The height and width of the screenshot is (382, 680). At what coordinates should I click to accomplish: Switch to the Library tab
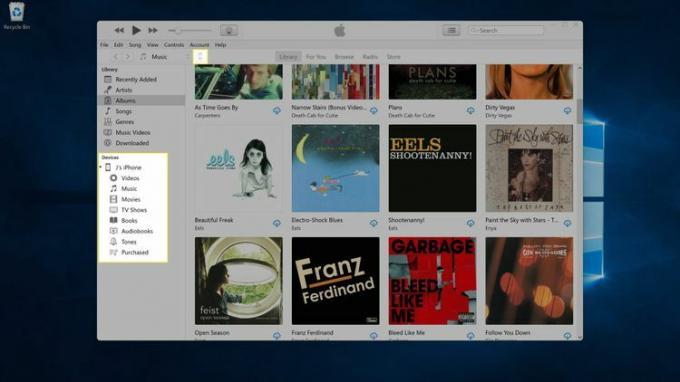pos(288,57)
